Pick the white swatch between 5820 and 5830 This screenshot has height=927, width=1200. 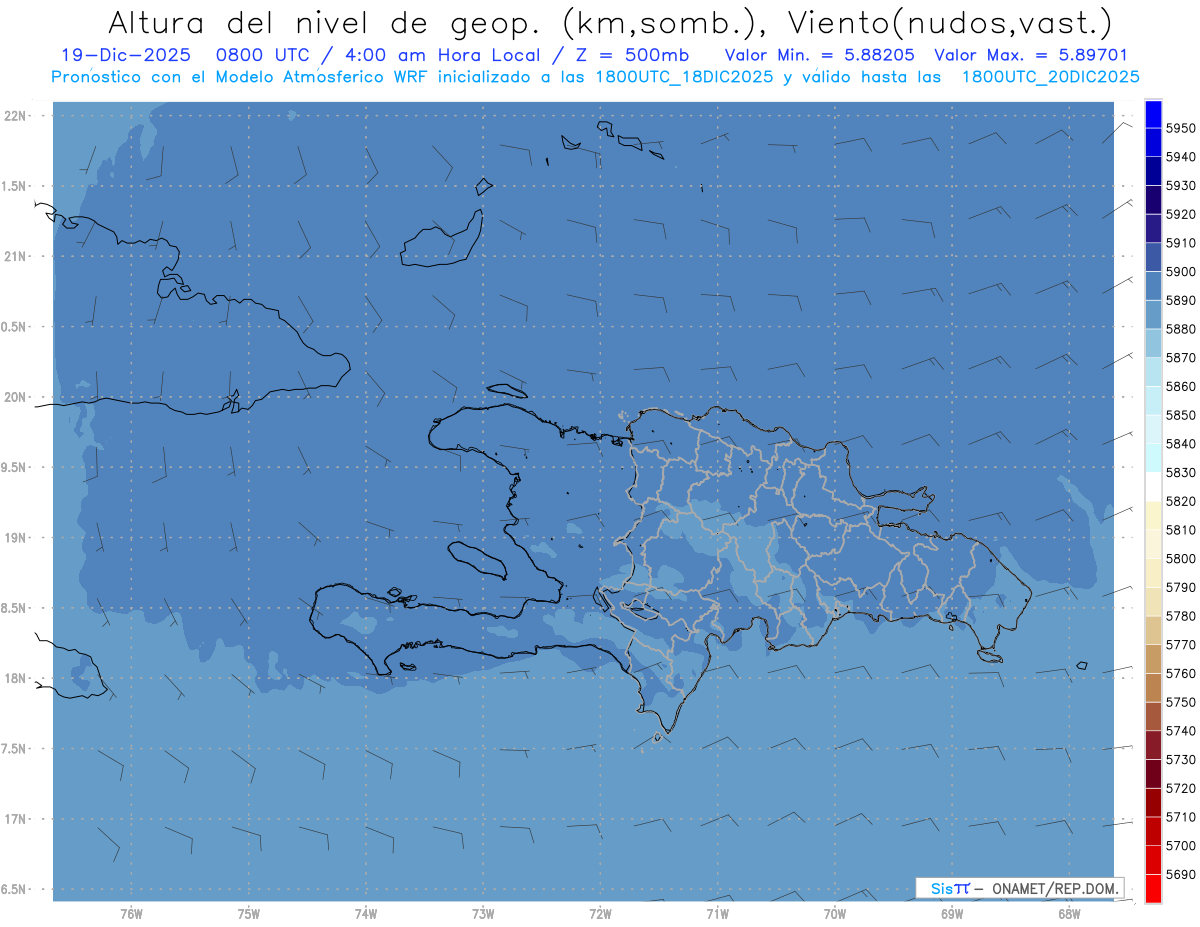pos(1153,487)
